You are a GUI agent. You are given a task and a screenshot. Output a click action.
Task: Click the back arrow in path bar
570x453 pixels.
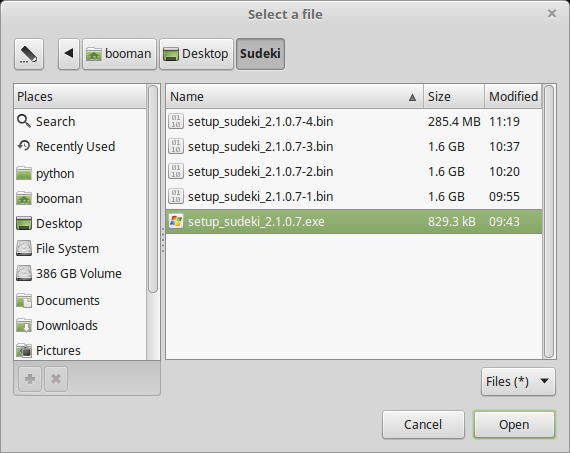point(69,54)
